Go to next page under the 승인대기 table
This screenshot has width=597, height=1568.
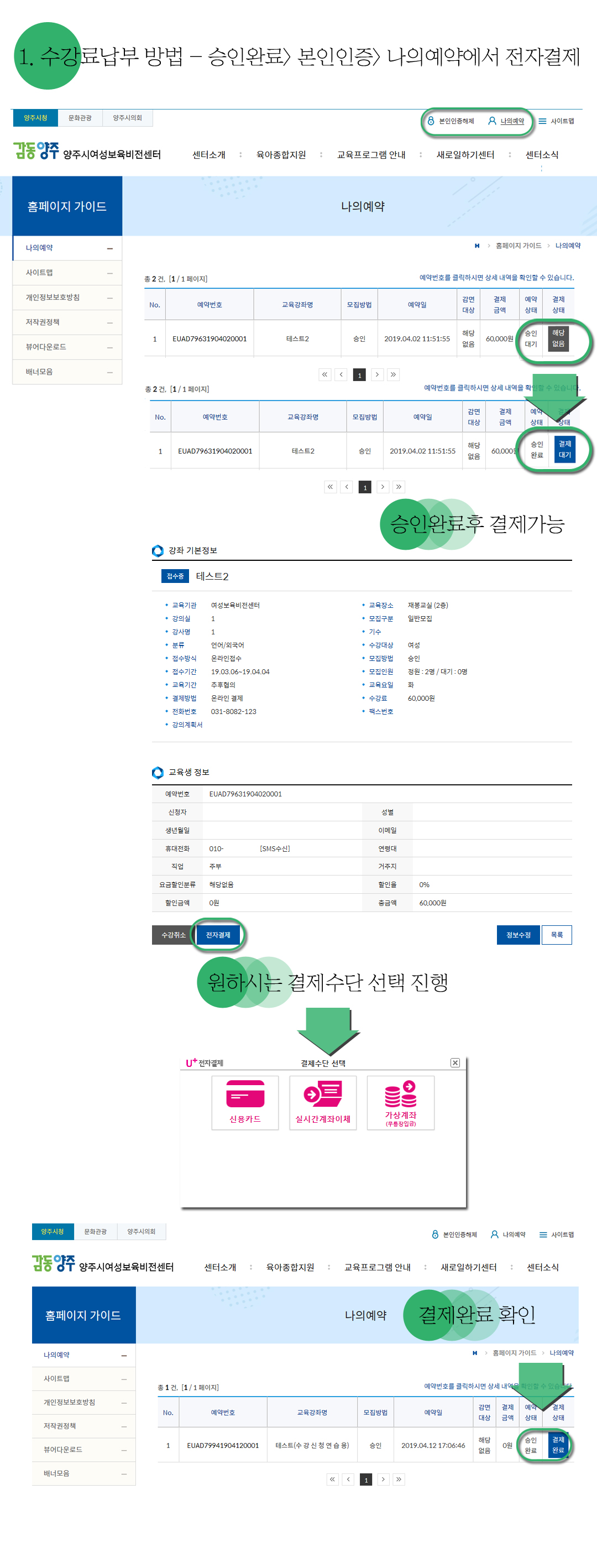[378, 374]
